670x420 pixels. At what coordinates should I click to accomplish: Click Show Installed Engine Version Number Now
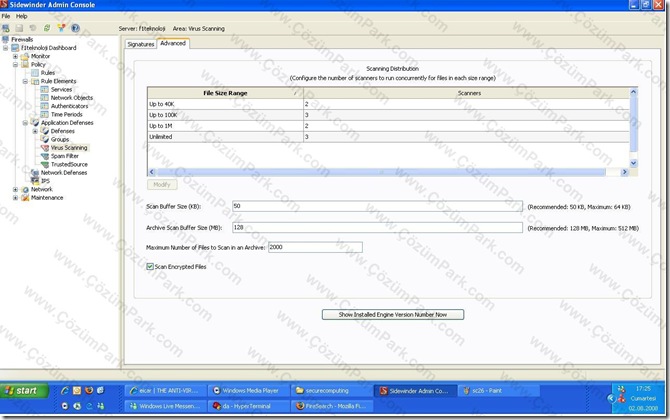(393, 314)
